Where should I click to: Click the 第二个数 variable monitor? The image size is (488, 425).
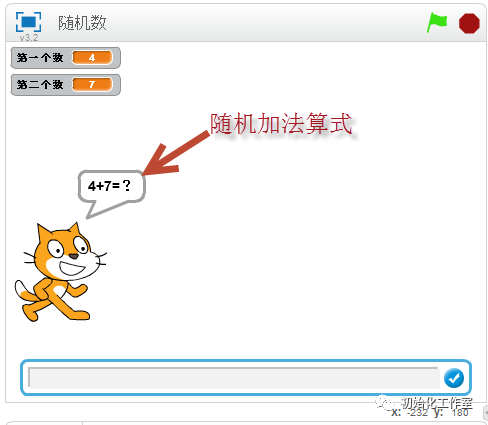tap(66, 85)
